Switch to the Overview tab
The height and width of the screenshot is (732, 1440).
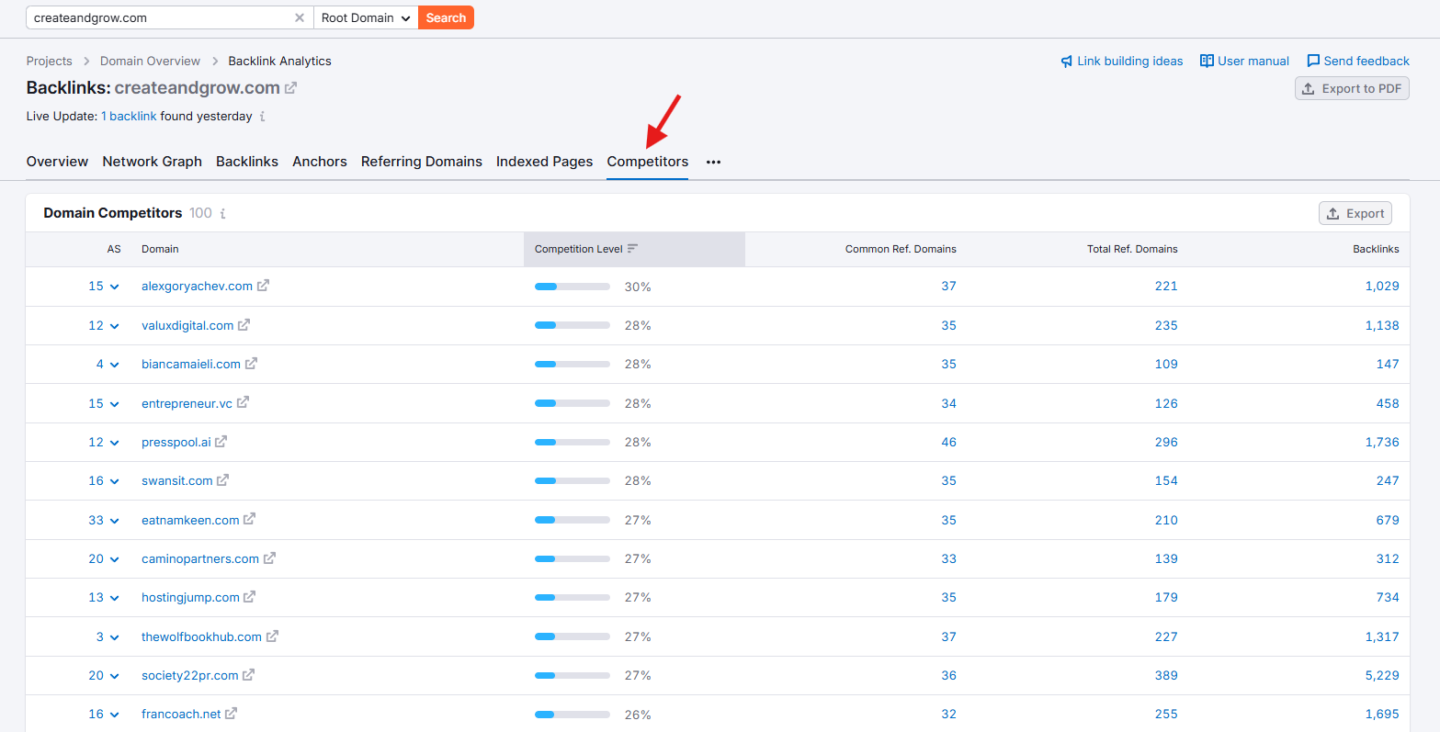pos(57,162)
